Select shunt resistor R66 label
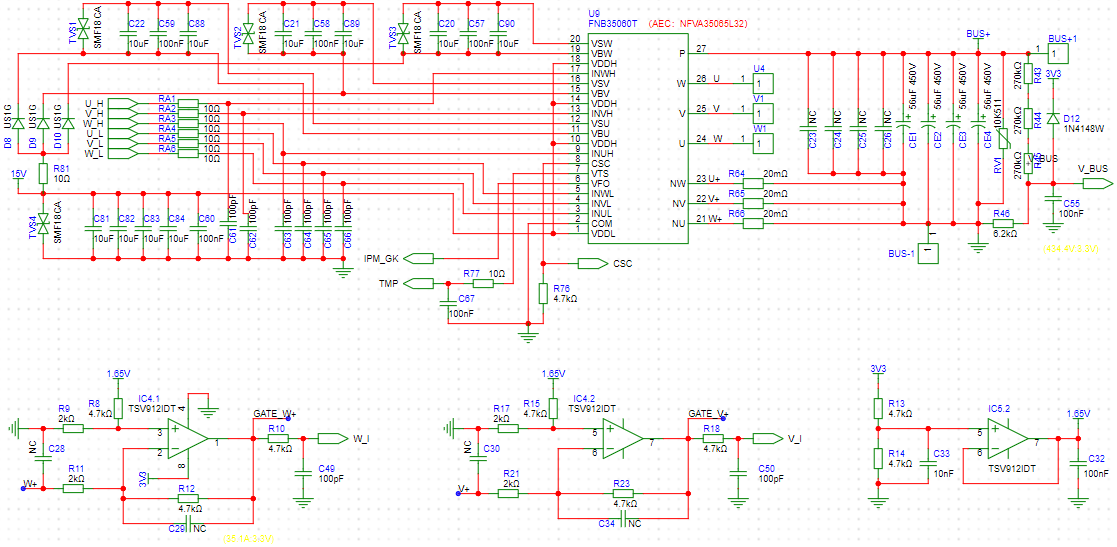The image size is (1117, 547). (736, 214)
